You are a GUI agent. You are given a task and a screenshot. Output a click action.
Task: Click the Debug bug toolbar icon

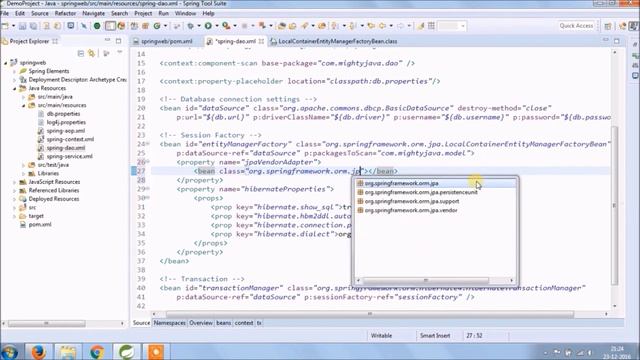tap(191, 26)
